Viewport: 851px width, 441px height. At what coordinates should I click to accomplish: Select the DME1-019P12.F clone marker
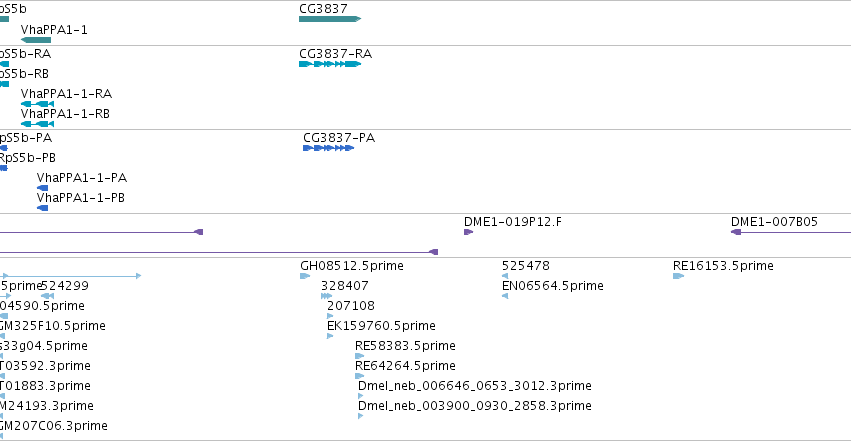click(468, 232)
